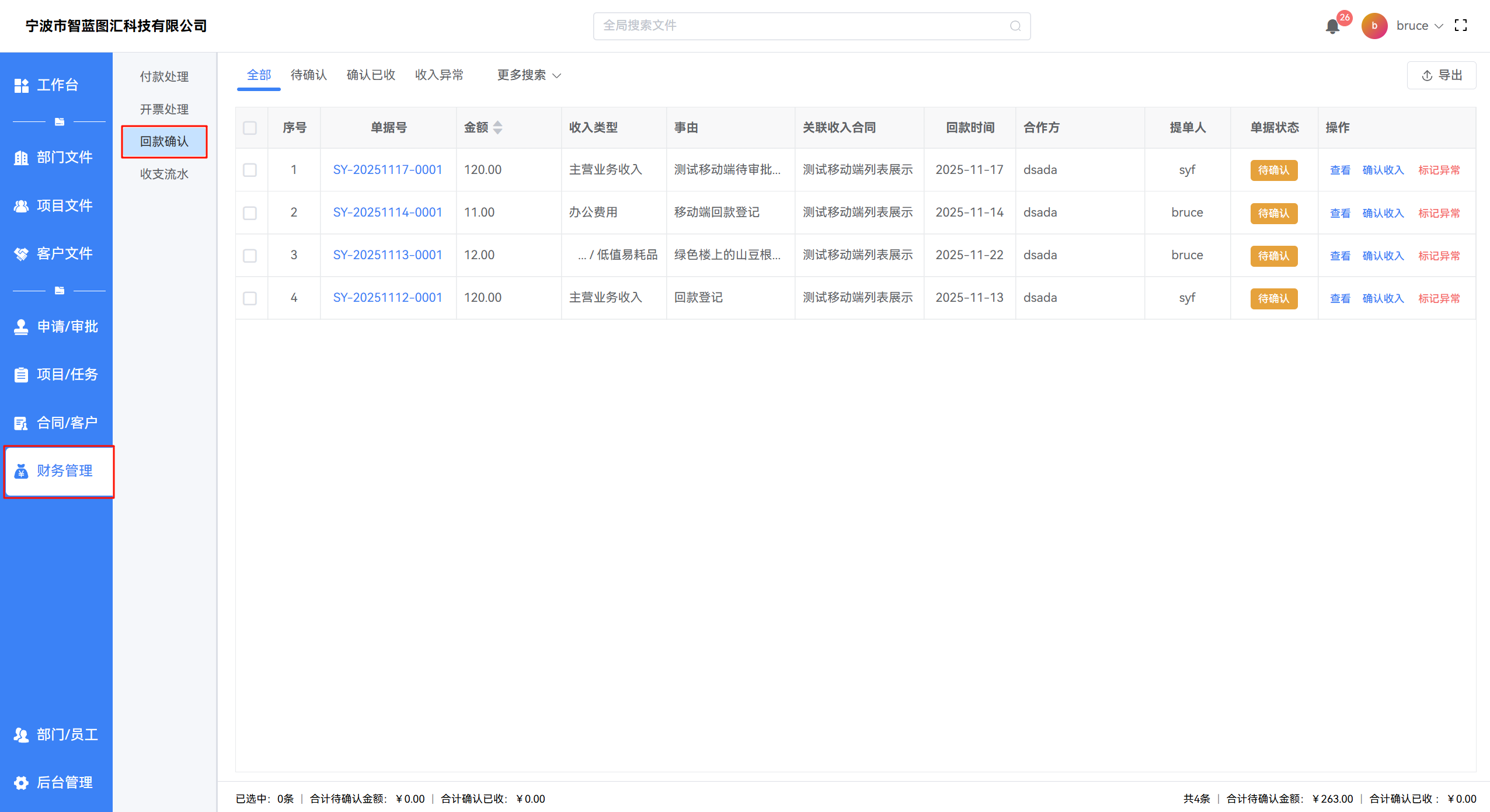Open 收支流水 submenu item
Image resolution: width=1490 pixels, height=812 pixels.
(x=164, y=174)
